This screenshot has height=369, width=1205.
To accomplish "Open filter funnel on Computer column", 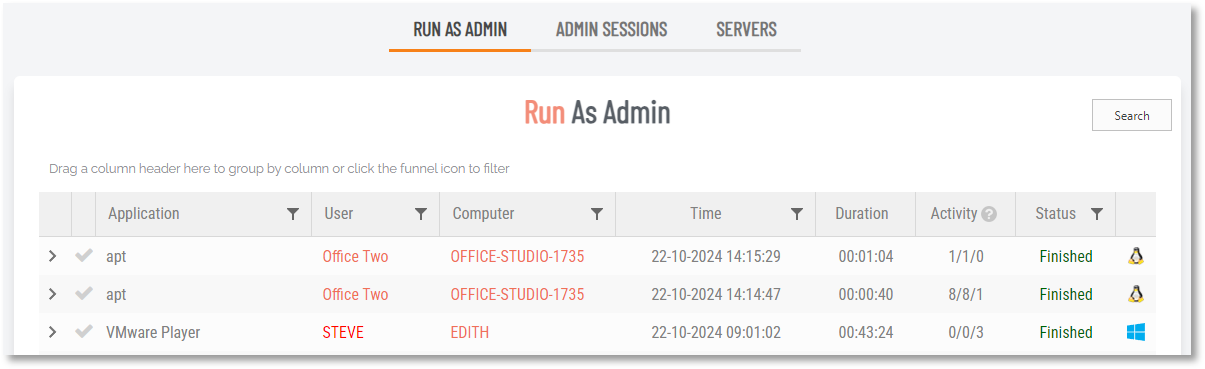I will pyautogui.click(x=597, y=214).
